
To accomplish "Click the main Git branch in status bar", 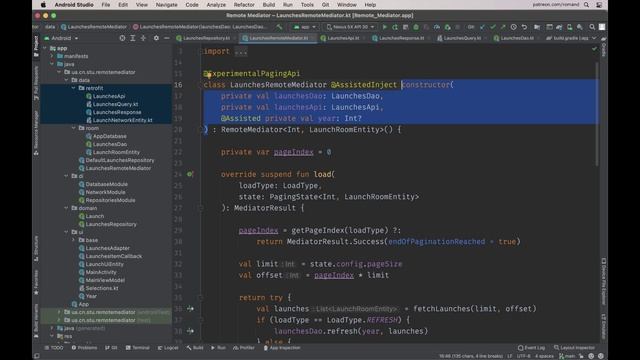I will click(568, 356).
